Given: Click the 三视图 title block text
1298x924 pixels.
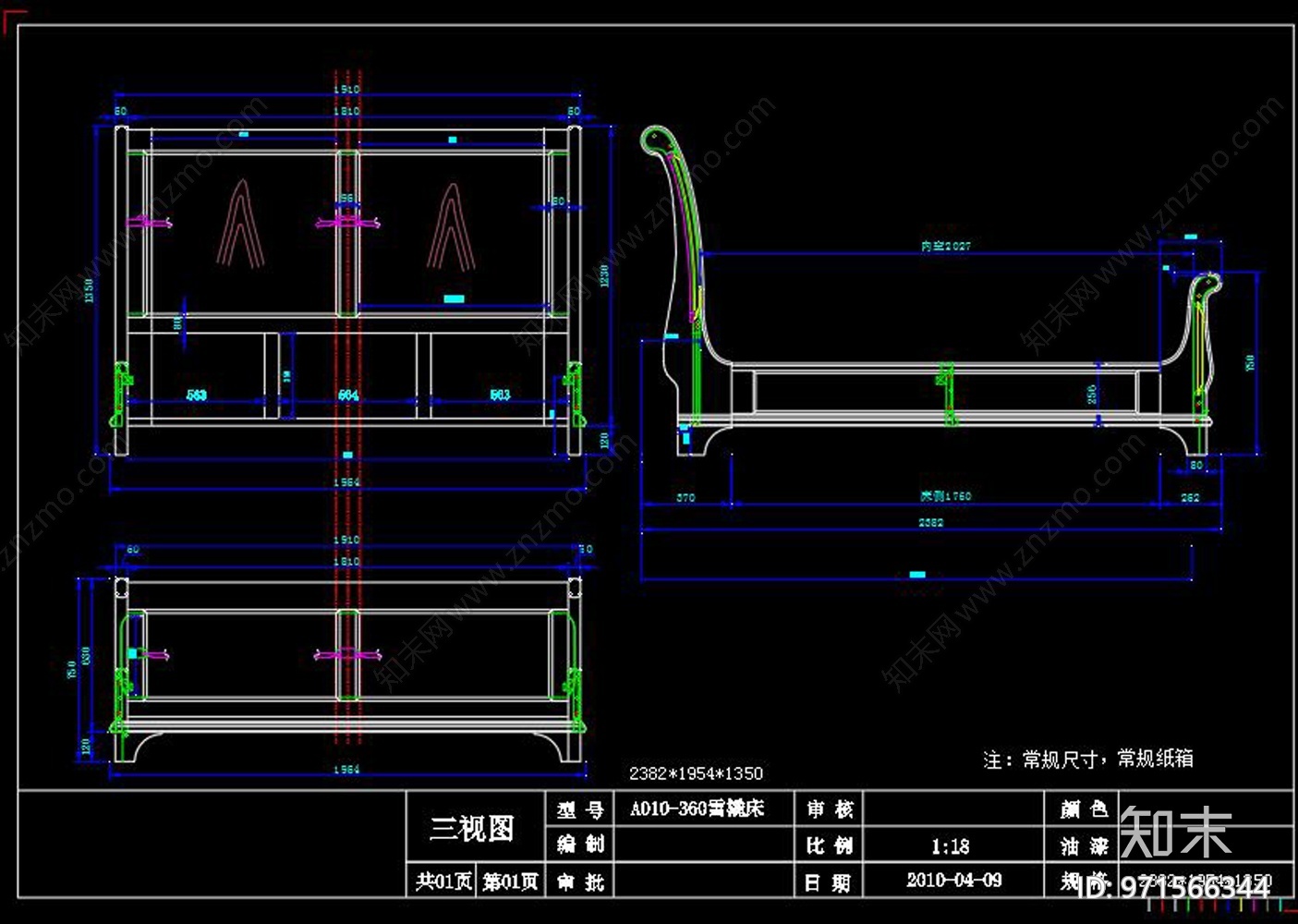Looking at the screenshot, I should 471,828.
